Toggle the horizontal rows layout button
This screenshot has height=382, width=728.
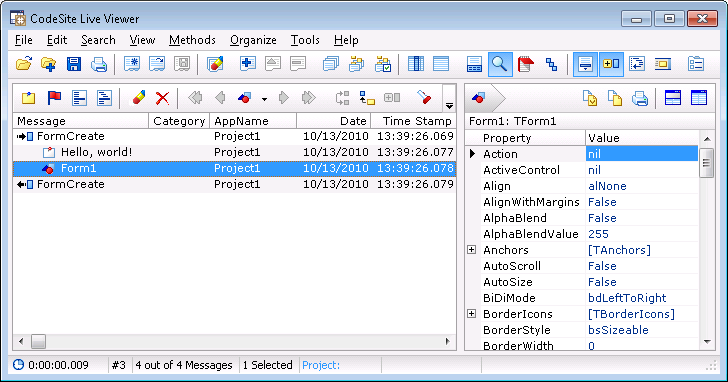point(441,64)
